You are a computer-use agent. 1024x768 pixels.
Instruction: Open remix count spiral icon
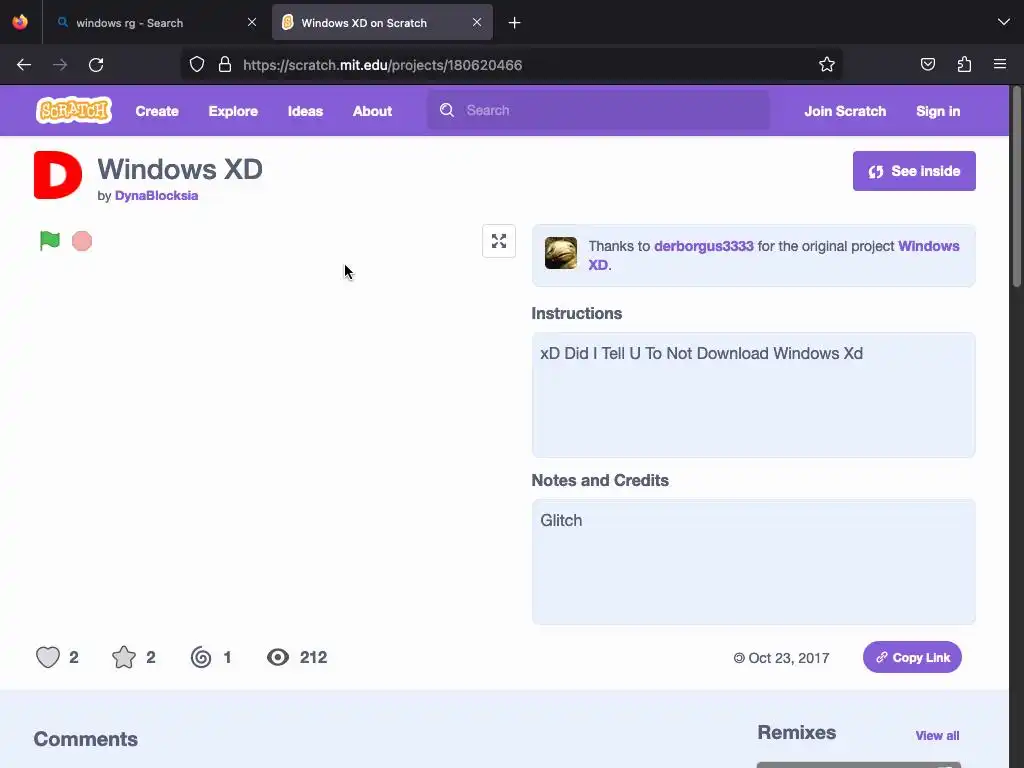(x=201, y=657)
